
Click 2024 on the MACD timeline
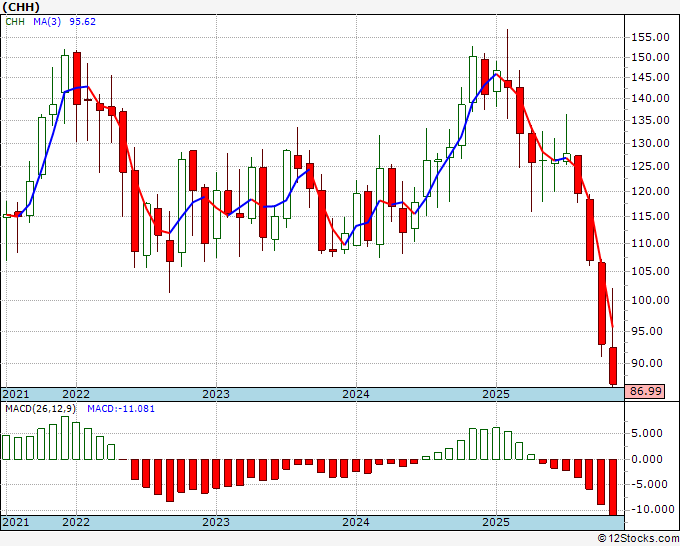tap(356, 522)
